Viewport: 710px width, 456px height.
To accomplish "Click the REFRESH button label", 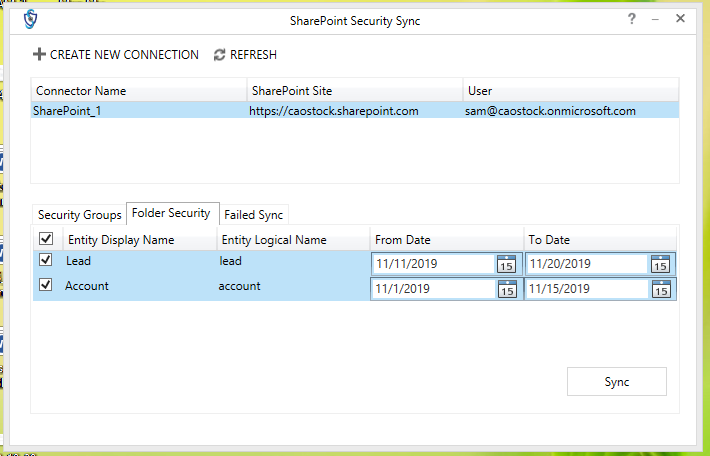I will [253, 55].
